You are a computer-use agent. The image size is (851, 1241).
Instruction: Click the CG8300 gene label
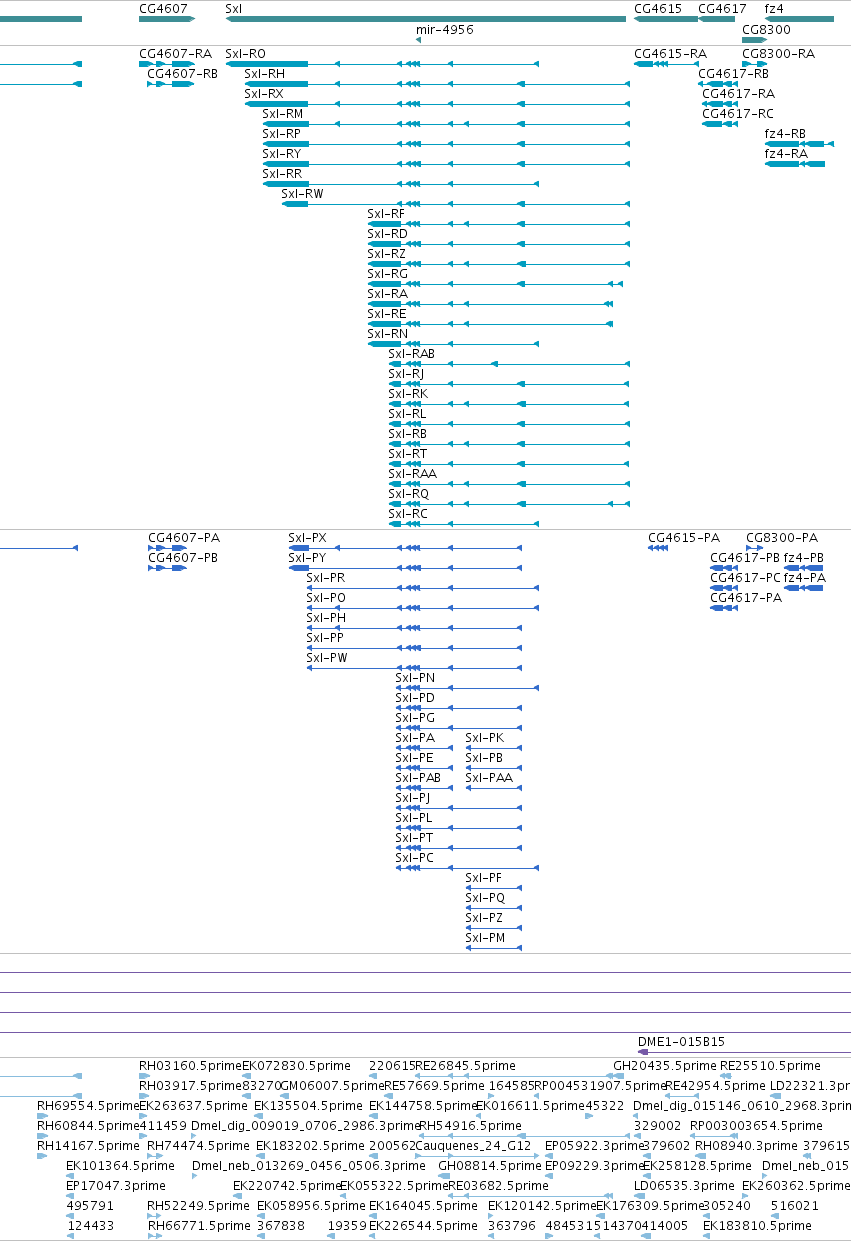pos(766,30)
